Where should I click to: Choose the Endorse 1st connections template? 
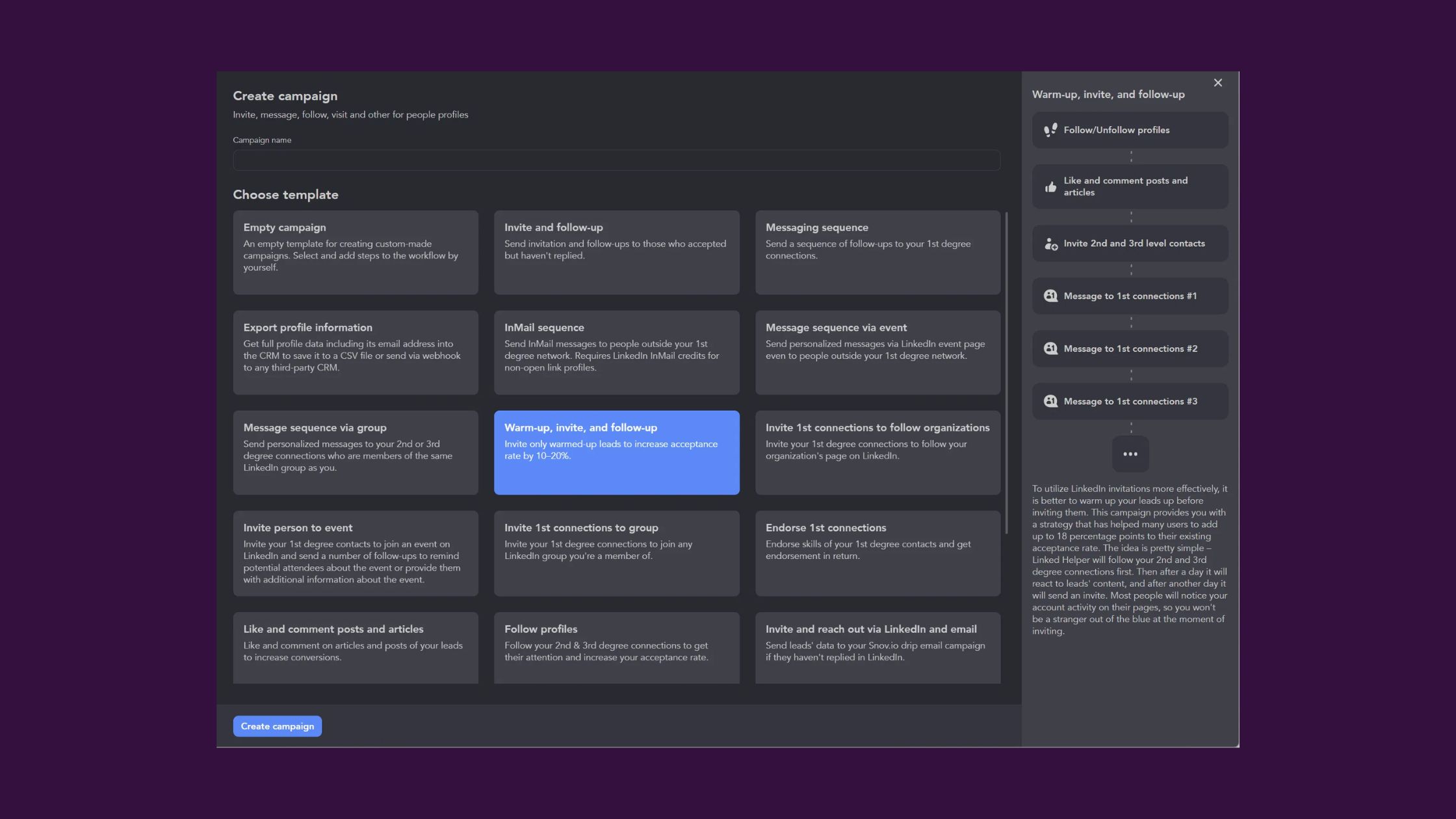pyautogui.click(x=877, y=552)
